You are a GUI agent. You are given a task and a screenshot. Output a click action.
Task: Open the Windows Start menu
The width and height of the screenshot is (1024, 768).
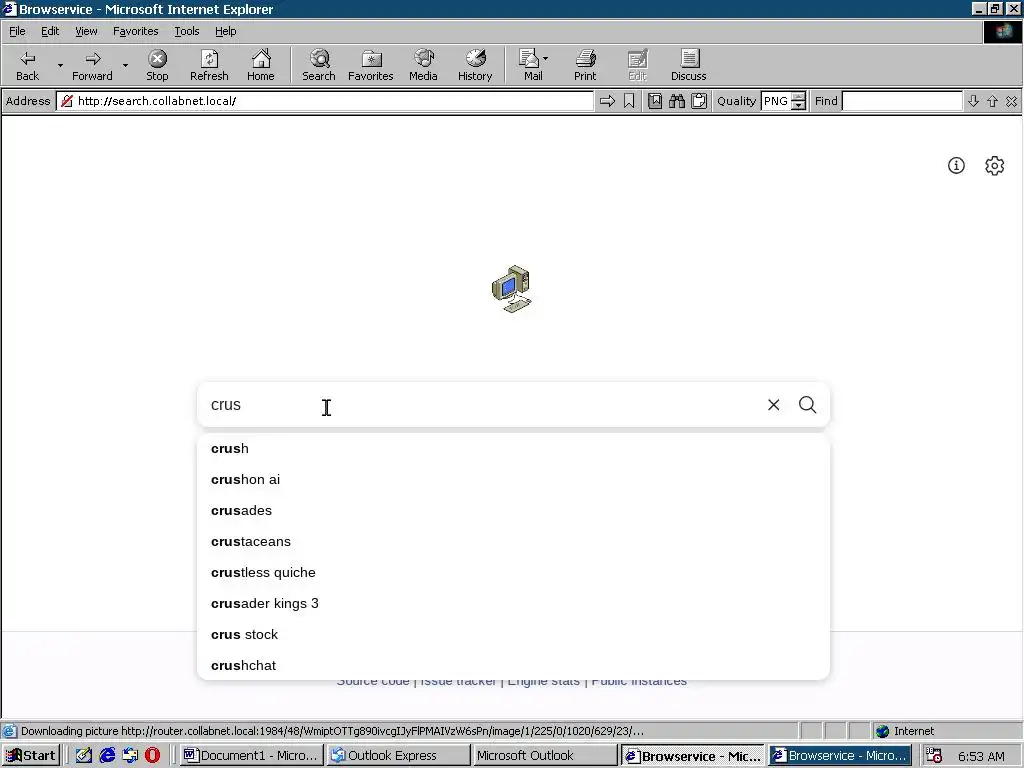[31, 756]
